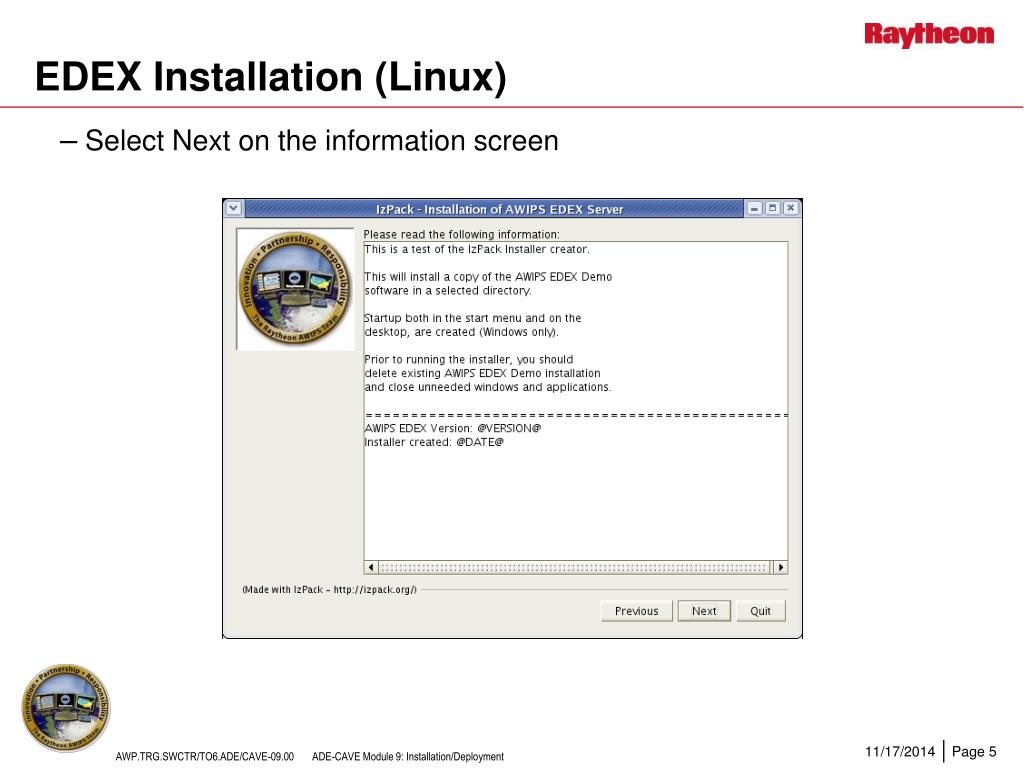Click the 'Prior to running the installer, you should' line
The height and width of the screenshot is (768, 1024).
click(x=468, y=359)
